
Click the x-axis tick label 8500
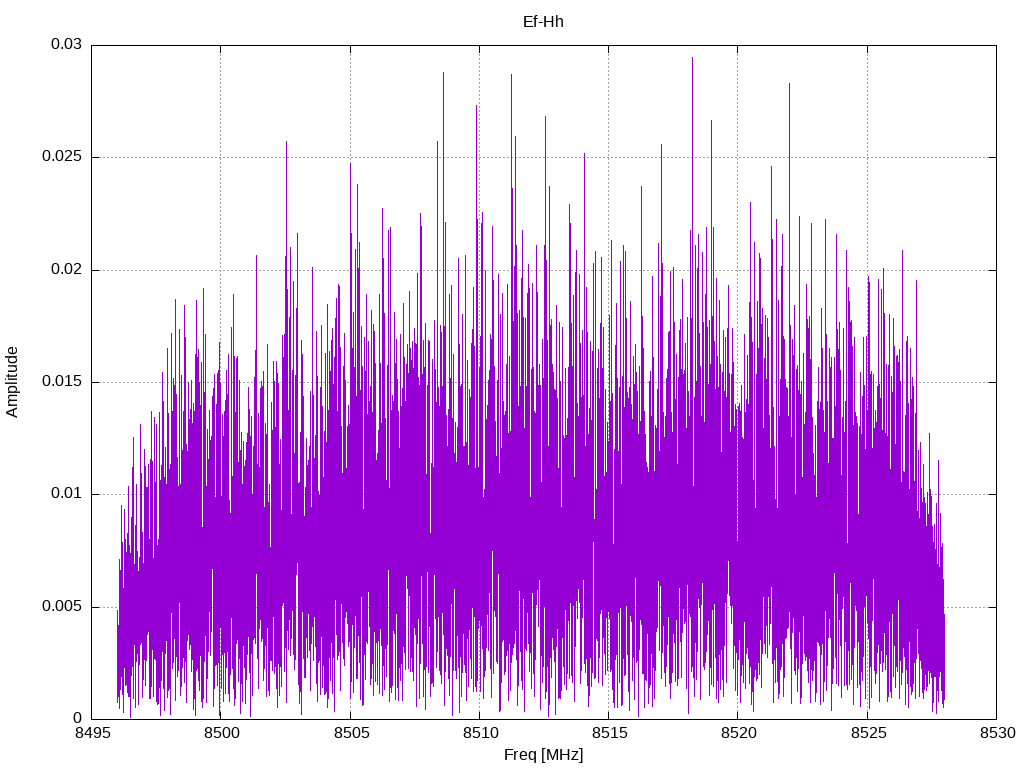(221, 733)
